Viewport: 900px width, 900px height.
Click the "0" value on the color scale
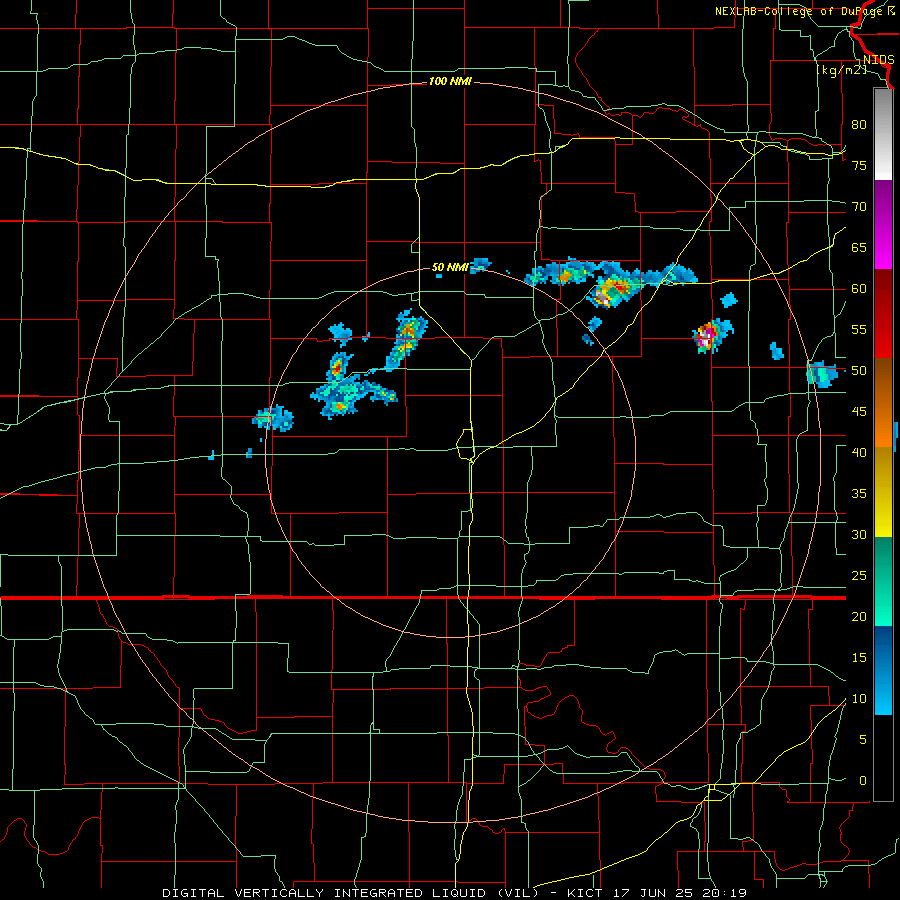[x=863, y=781]
